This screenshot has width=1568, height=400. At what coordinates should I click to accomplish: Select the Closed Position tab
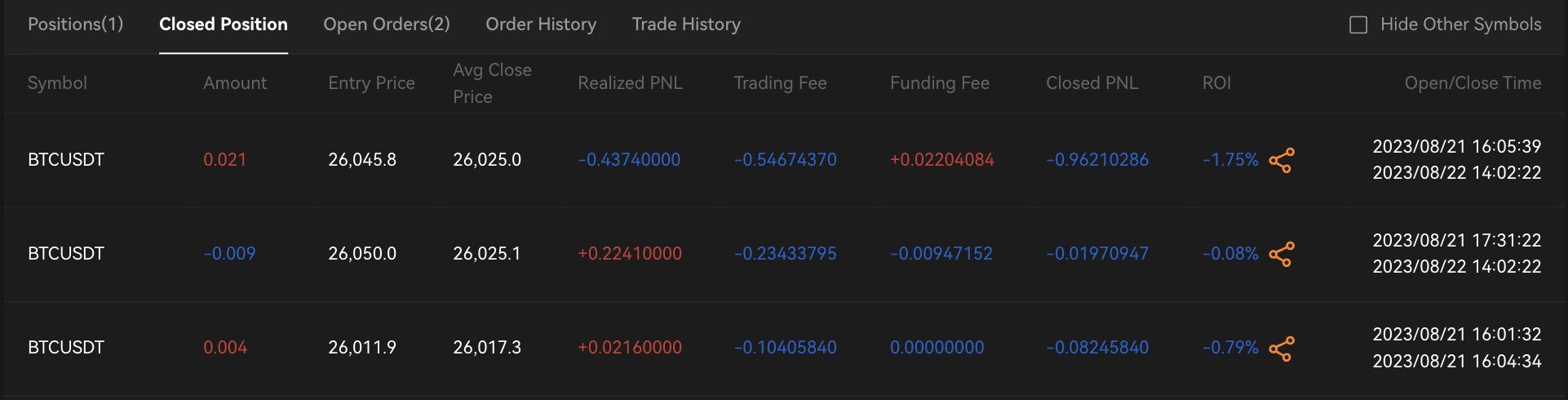click(x=224, y=24)
